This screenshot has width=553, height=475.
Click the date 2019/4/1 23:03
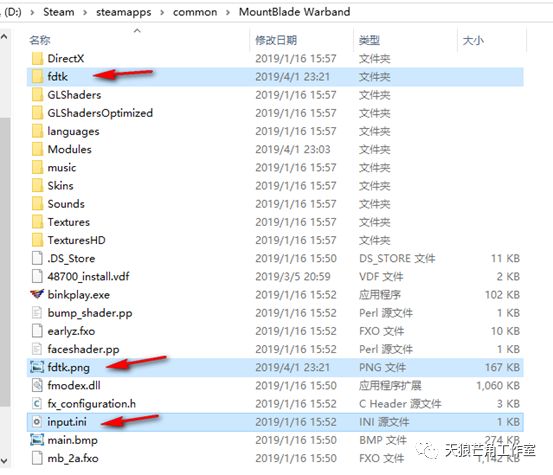[x=293, y=150]
